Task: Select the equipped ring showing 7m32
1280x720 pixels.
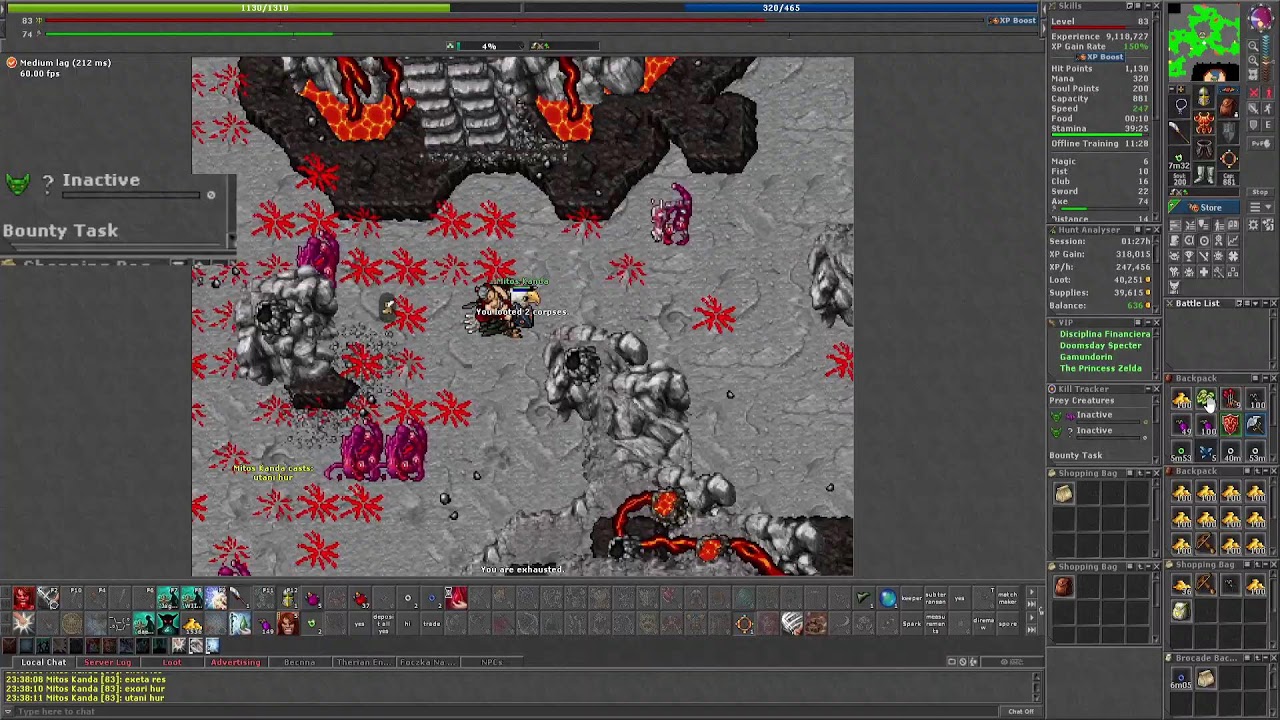Action: coord(1181,158)
